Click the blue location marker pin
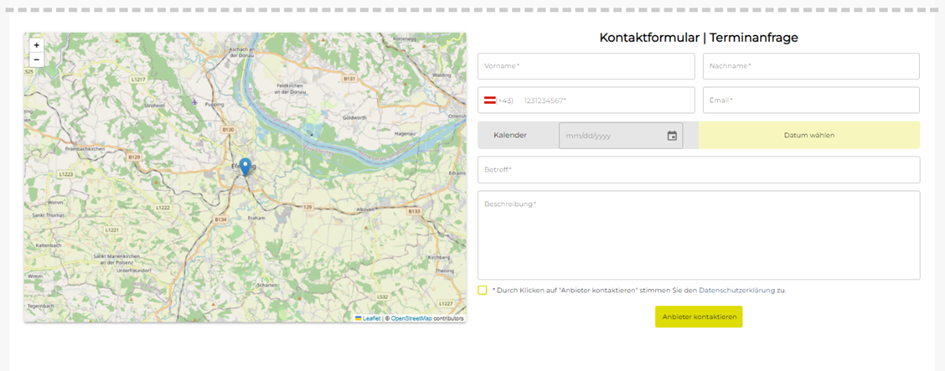The height and width of the screenshot is (371, 945). 245,167
